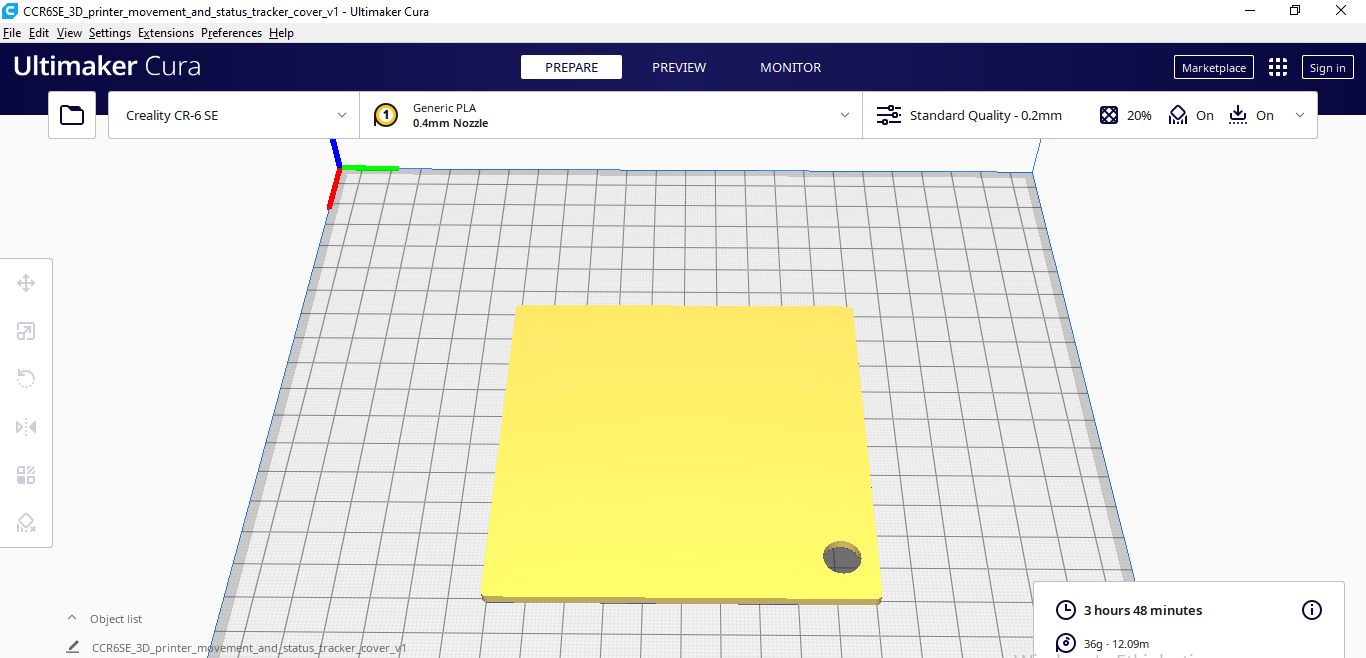Open a file using the folder icon
This screenshot has height=658, width=1366.
71,114
